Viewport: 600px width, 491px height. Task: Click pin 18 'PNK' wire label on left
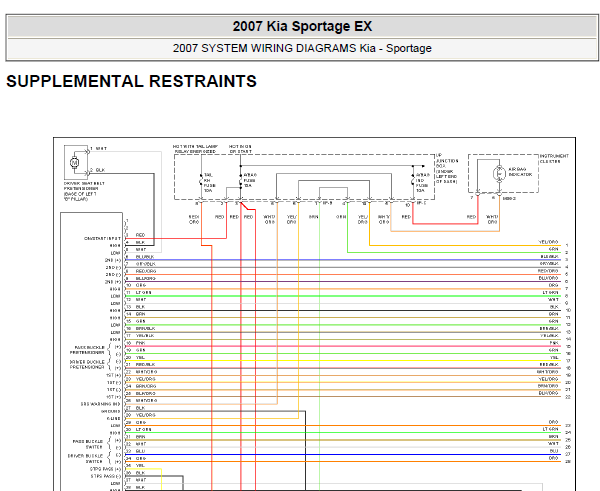140,343
